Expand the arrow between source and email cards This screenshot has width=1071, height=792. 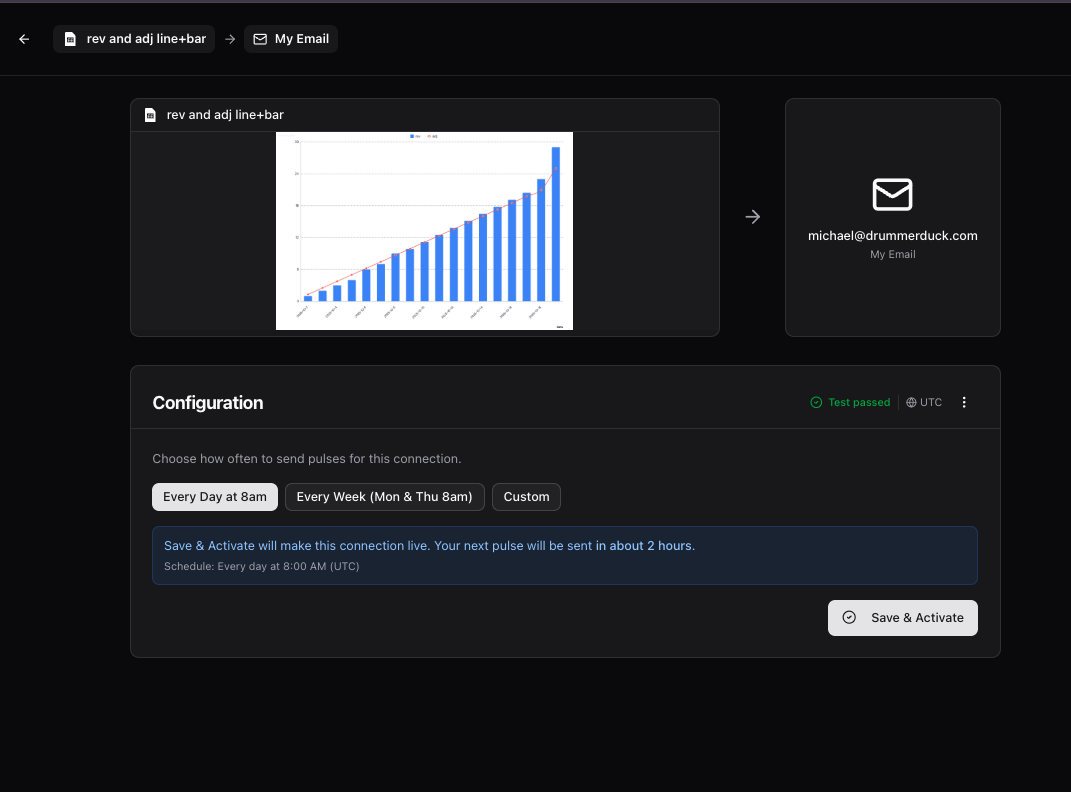coord(753,217)
